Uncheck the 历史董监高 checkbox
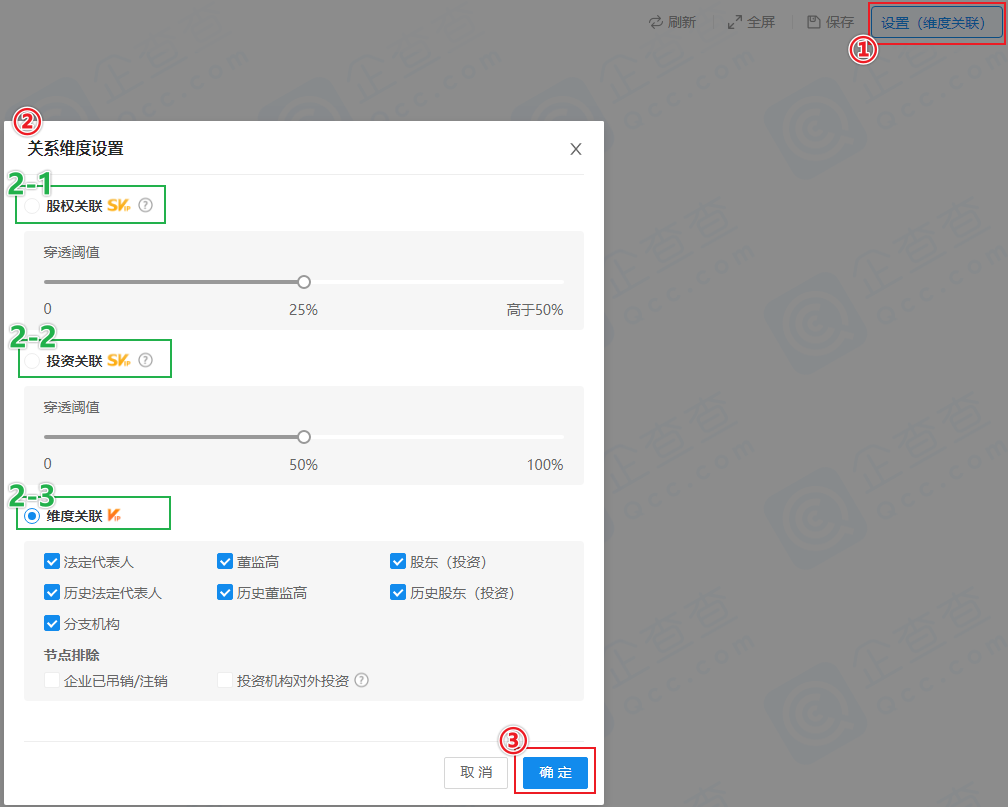 [x=225, y=593]
